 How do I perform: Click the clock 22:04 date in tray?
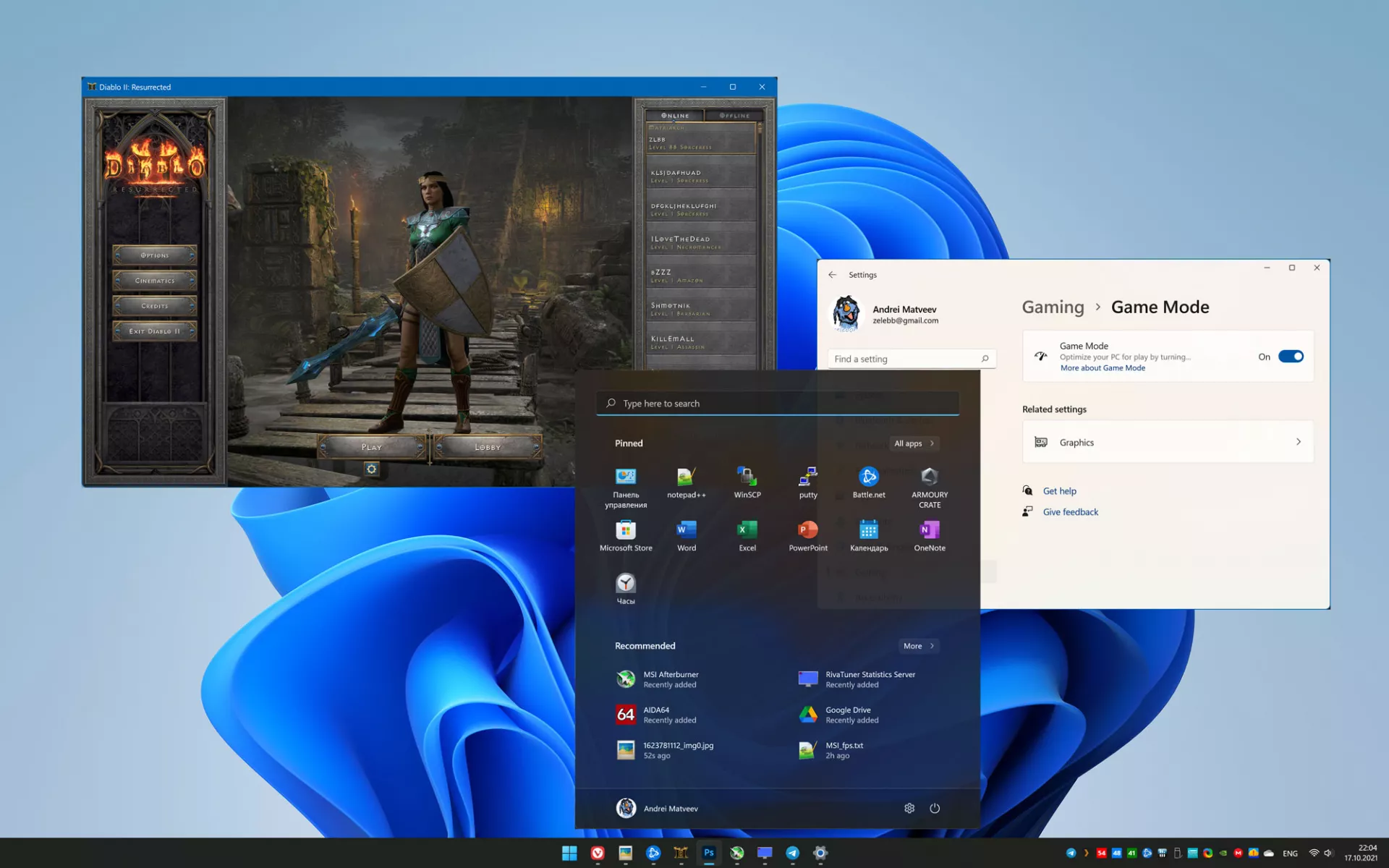point(1361,853)
